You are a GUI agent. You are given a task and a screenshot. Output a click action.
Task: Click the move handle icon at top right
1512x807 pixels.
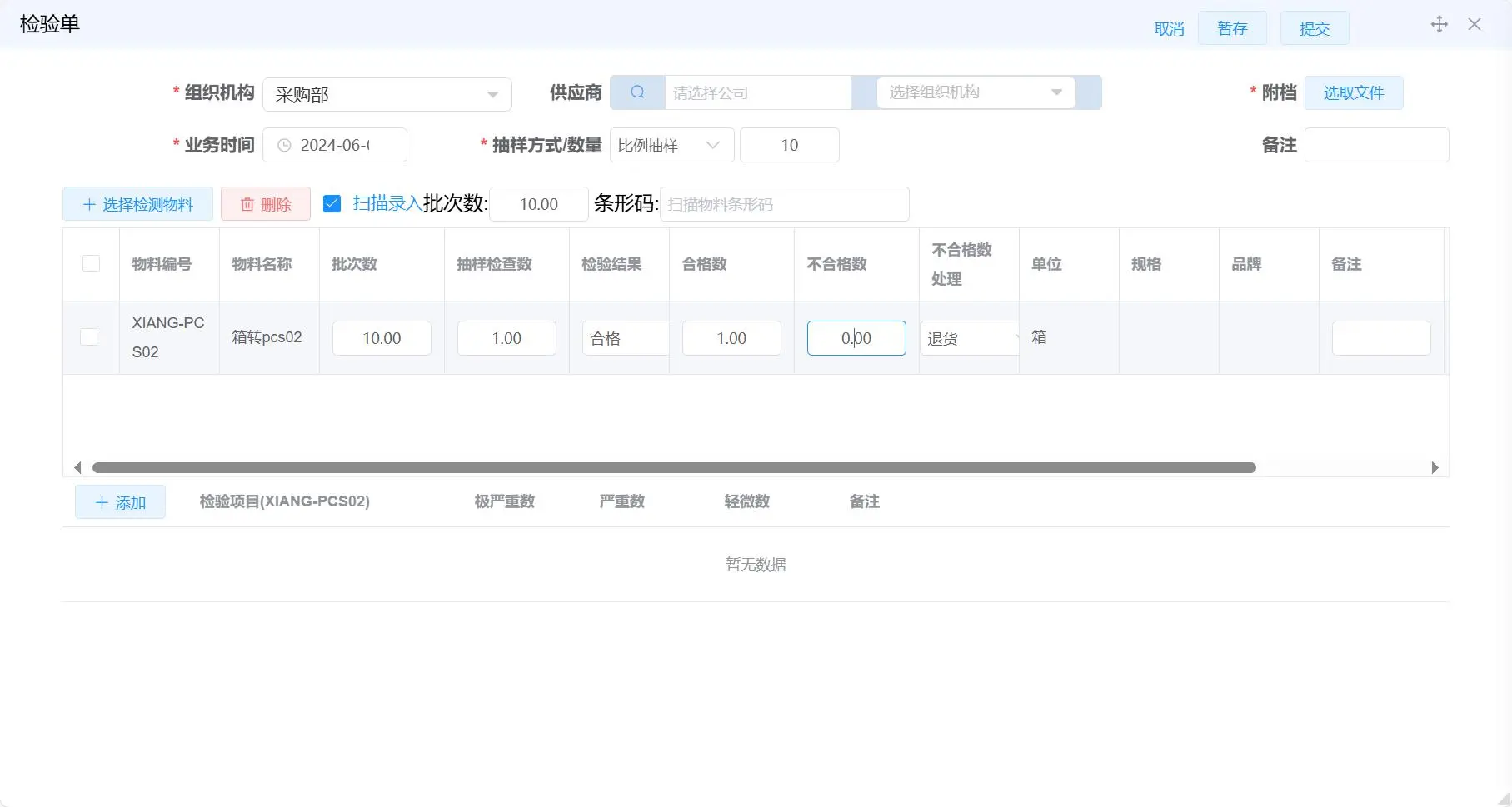coord(1439,24)
